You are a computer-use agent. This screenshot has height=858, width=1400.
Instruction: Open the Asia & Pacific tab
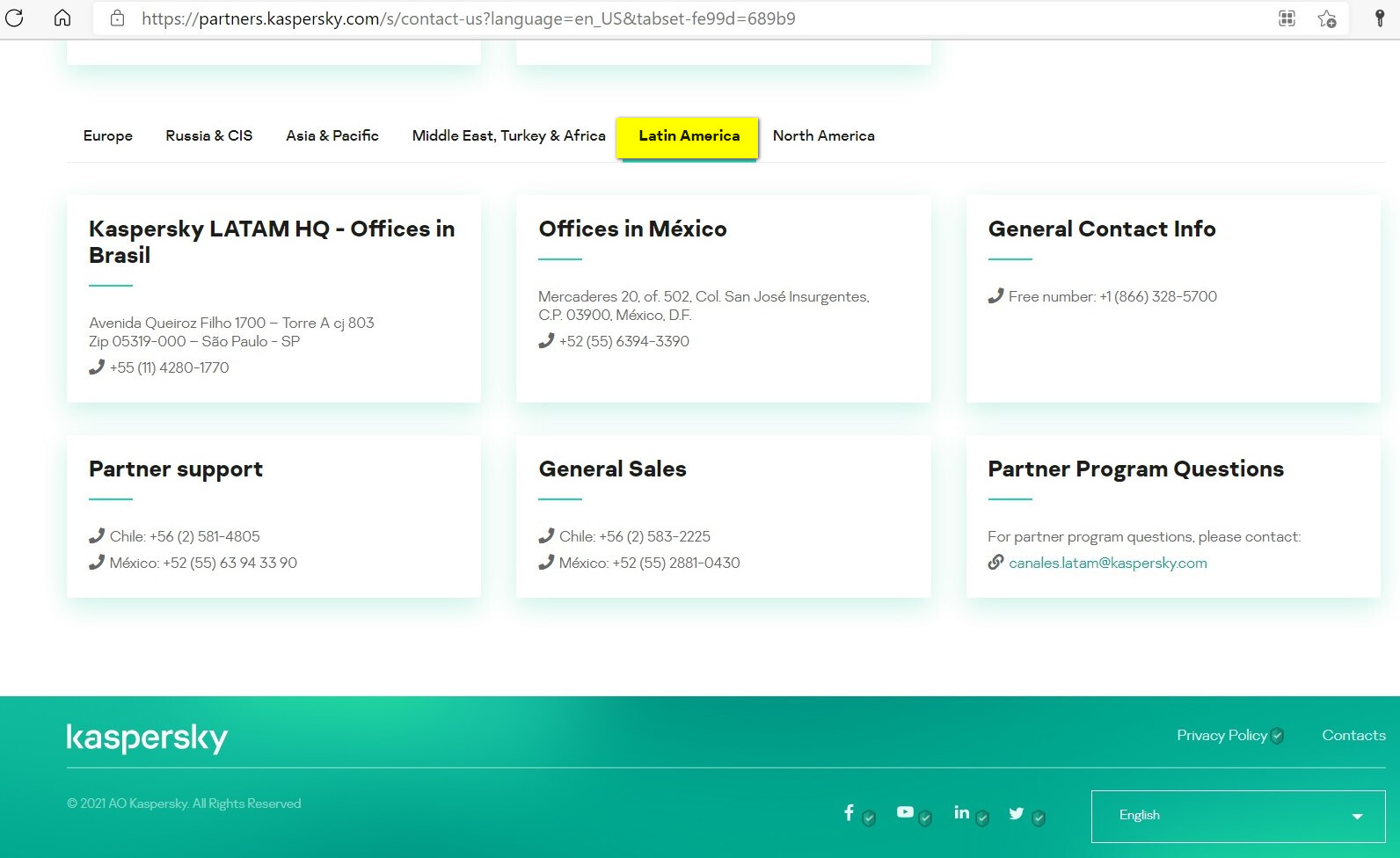coord(332,136)
